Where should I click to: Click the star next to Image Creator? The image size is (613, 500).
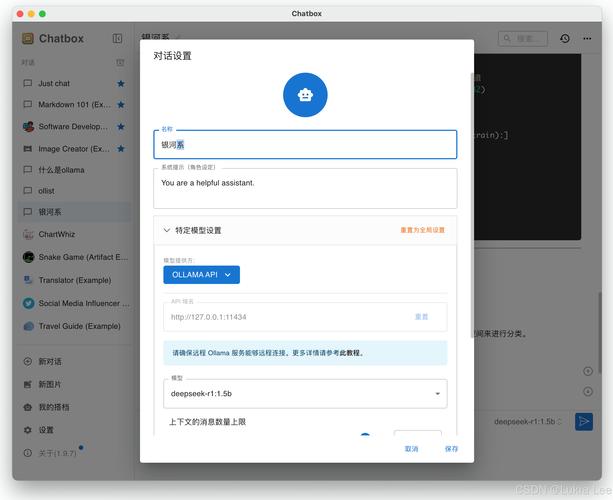(x=121, y=149)
